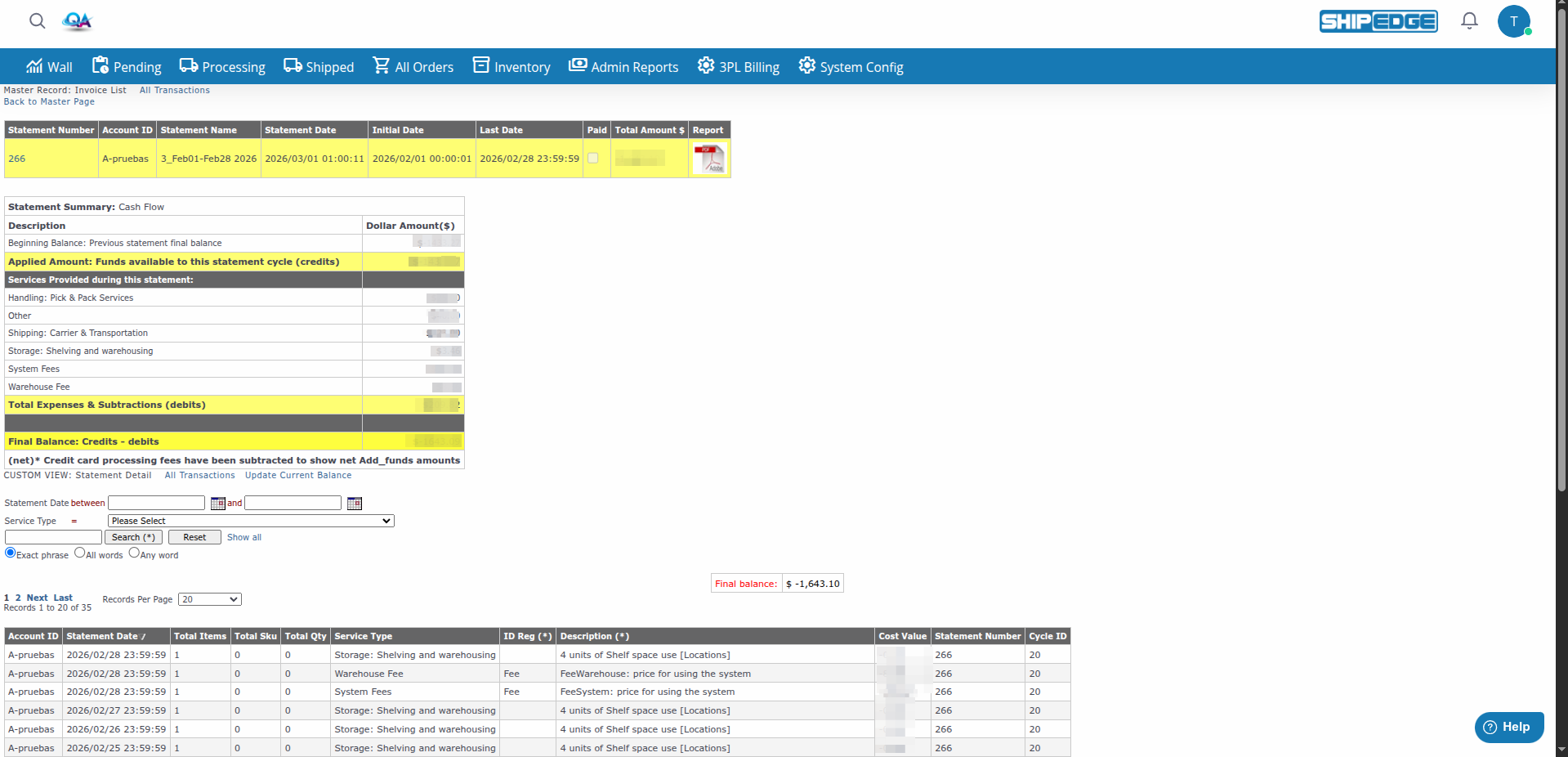Open Inventory via its clipboard icon
Viewport: 1568px width, 757px height.
click(480, 65)
